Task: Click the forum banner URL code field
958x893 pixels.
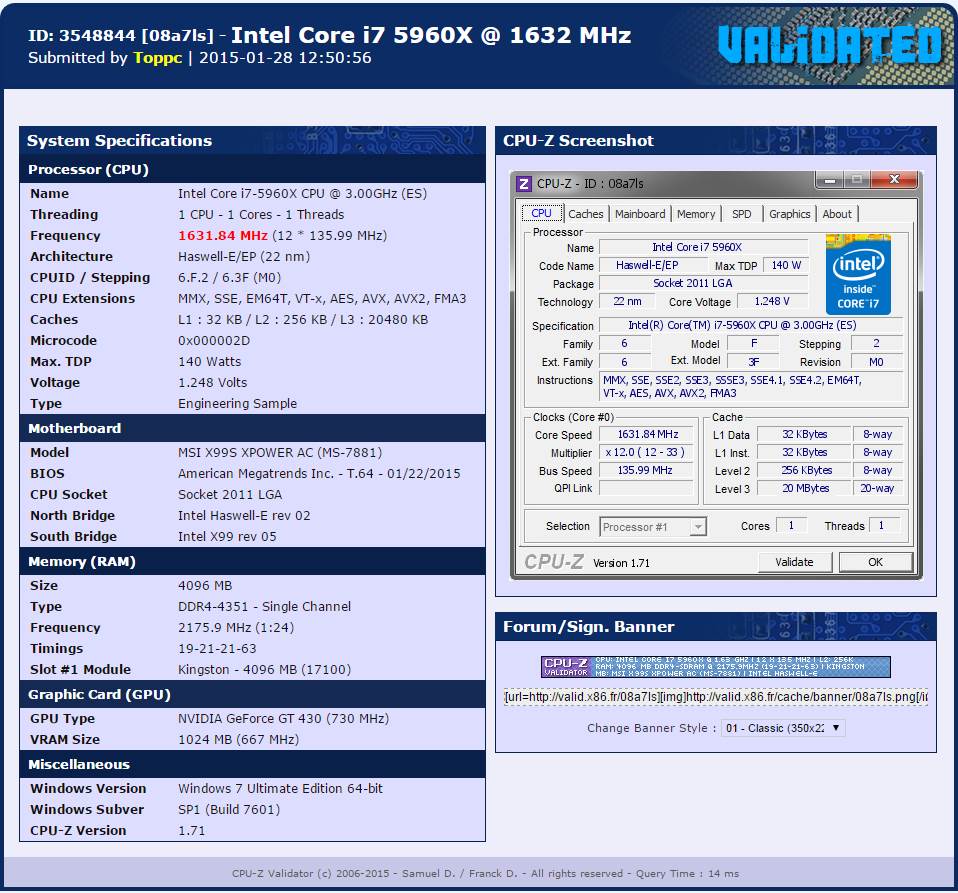Action: pyautogui.click(x=715, y=696)
